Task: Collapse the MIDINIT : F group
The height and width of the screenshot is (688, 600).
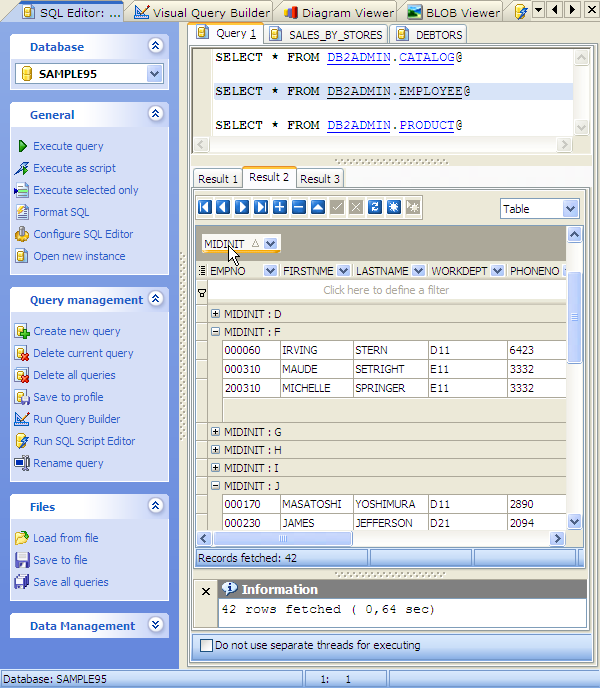Action: (x=215, y=331)
